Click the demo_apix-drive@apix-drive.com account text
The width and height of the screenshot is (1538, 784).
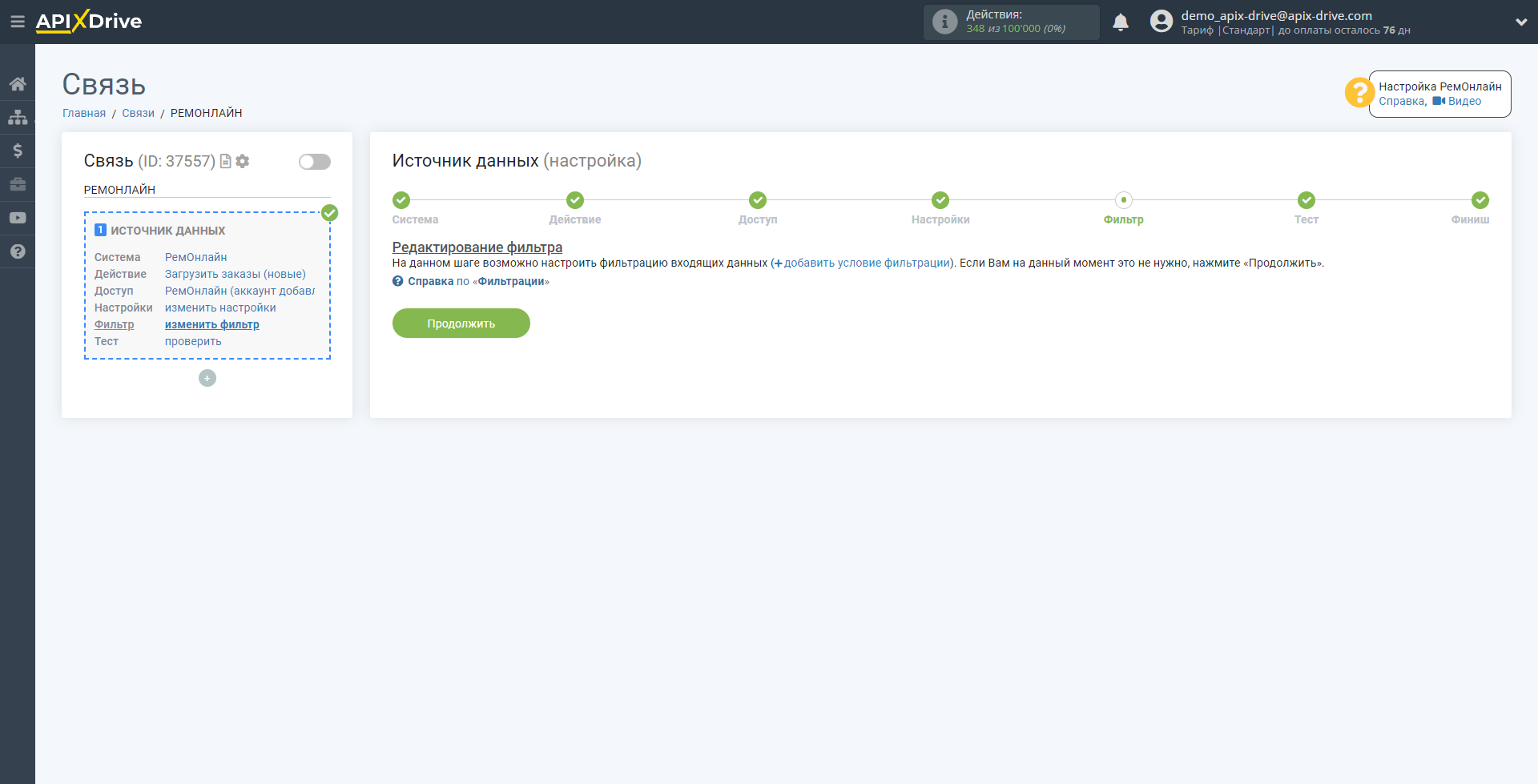tap(1276, 15)
